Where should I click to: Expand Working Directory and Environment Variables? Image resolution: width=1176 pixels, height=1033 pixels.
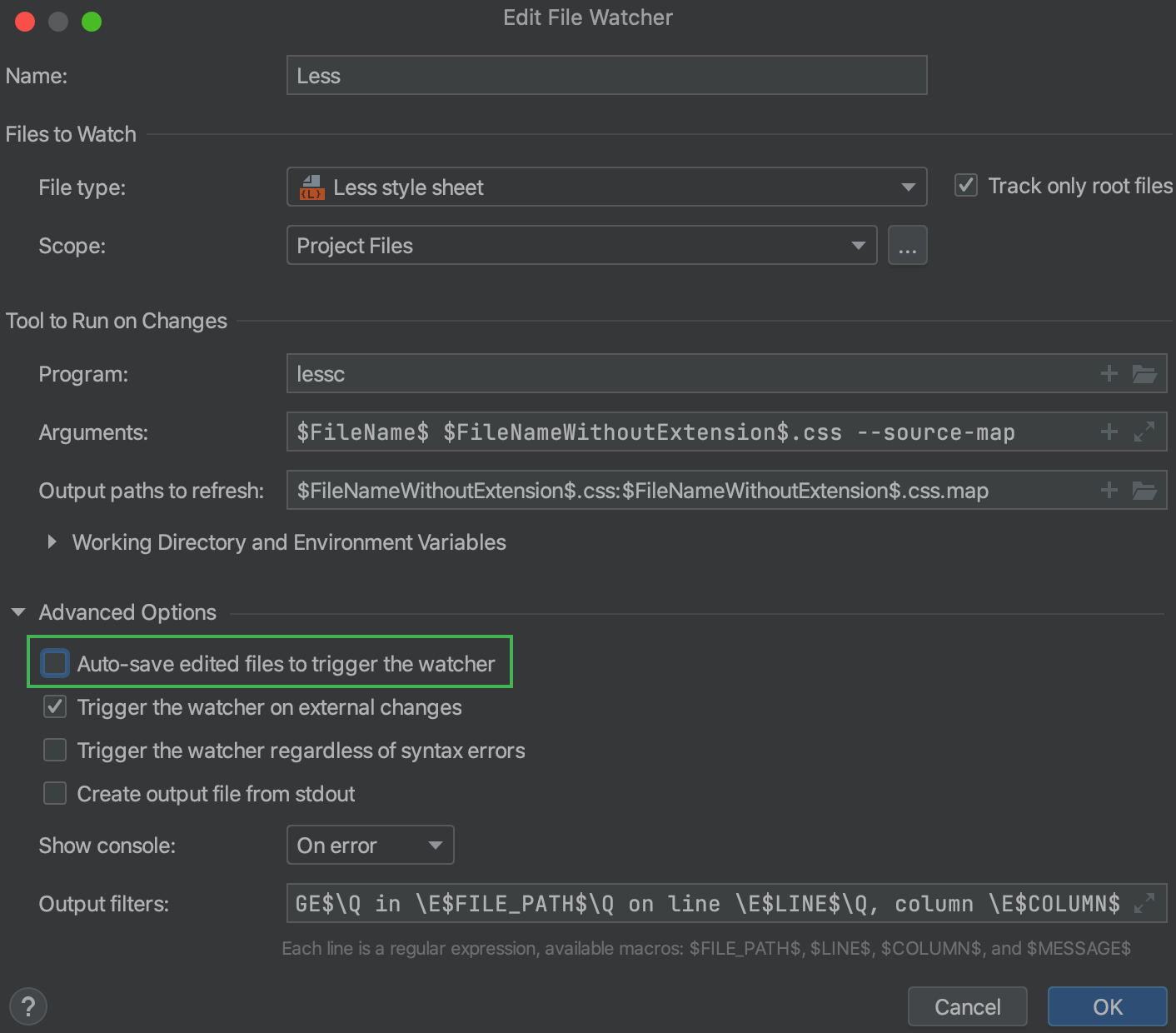click(x=52, y=541)
